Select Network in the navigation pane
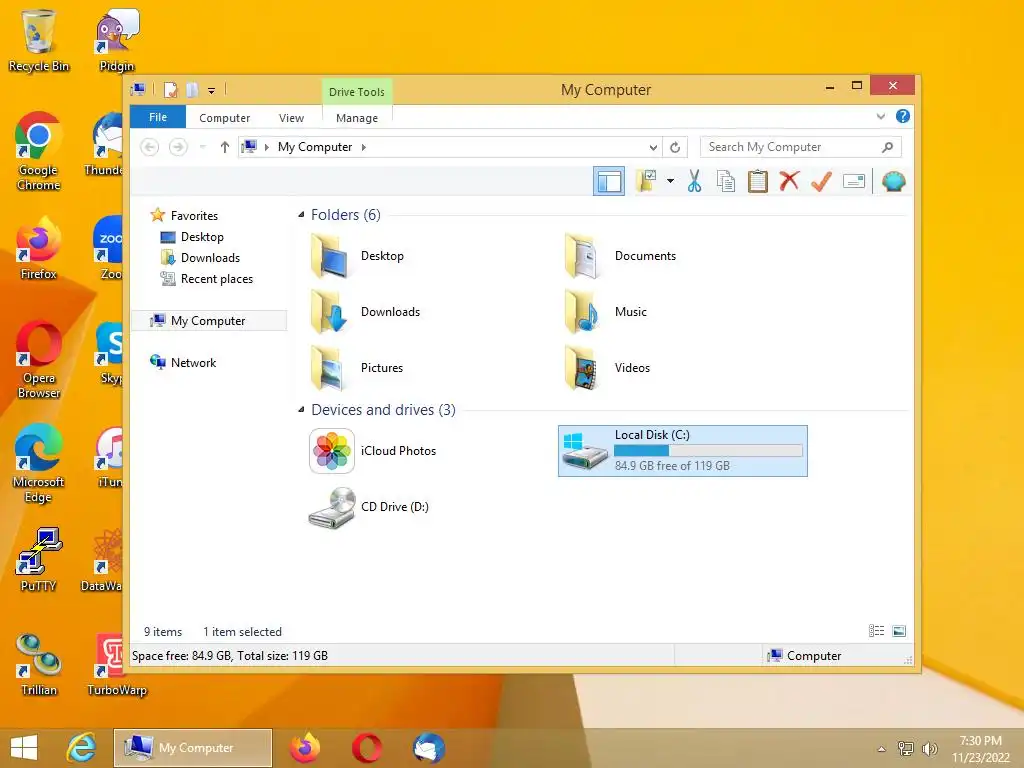The width and height of the screenshot is (1024, 768). [193, 362]
